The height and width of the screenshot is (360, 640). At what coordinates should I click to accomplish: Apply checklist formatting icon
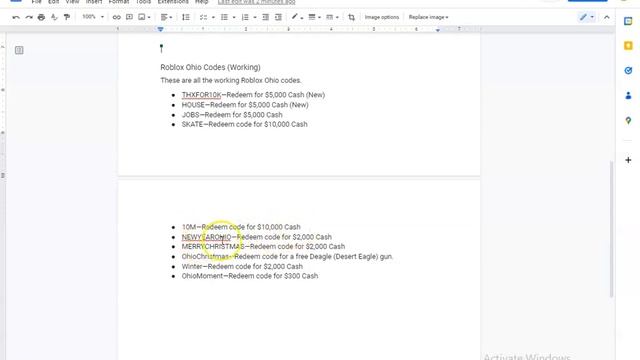coord(203,17)
